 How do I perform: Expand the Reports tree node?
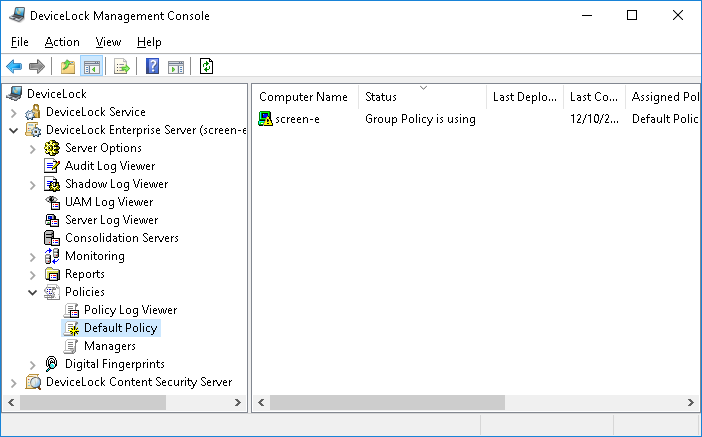(33, 274)
